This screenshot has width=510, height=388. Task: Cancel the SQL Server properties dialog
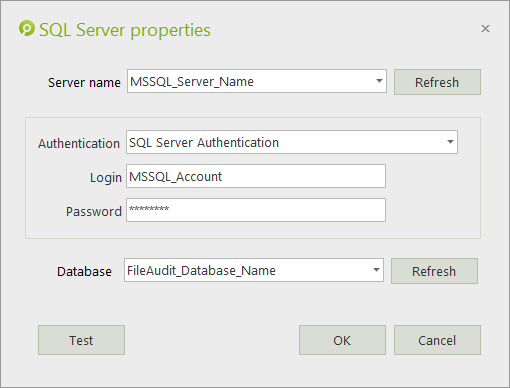[437, 340]
